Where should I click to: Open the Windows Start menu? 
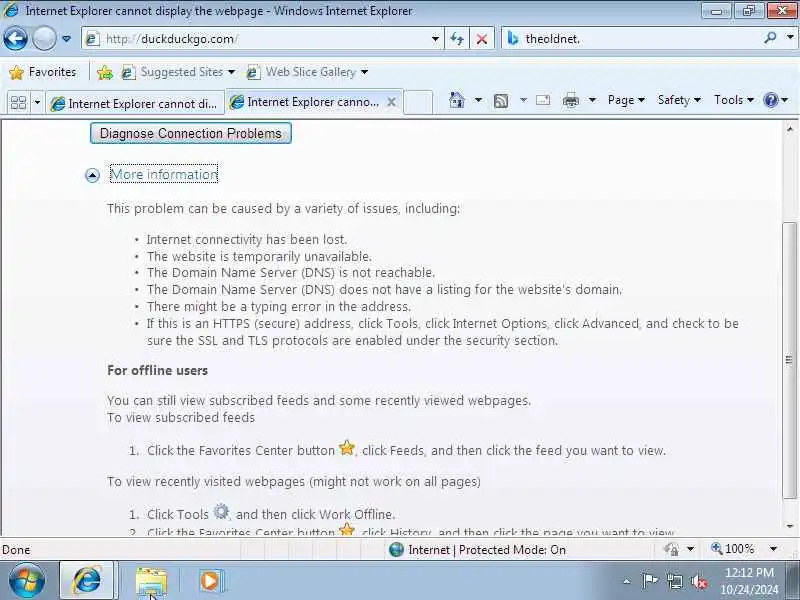coord(27,581)
